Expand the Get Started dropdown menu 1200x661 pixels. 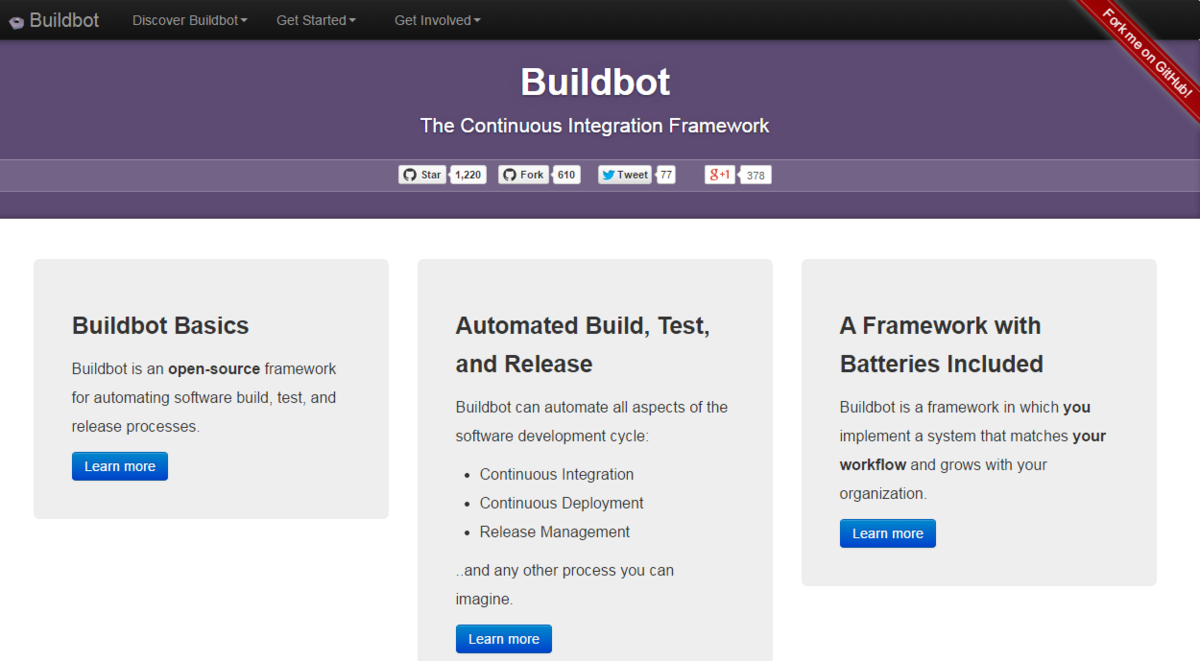click(316, 20)
